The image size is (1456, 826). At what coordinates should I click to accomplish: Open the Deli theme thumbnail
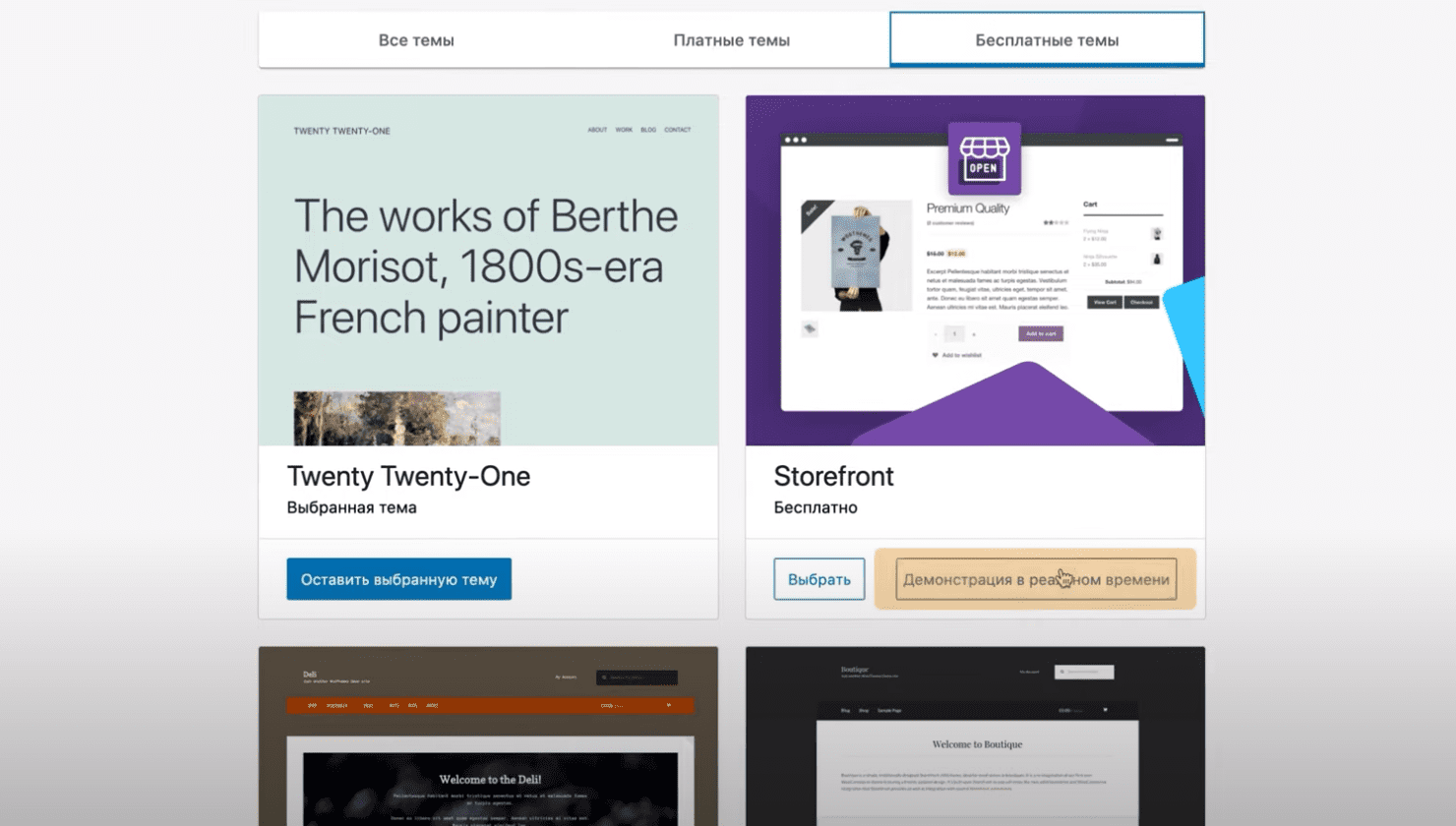pos(488,737)
